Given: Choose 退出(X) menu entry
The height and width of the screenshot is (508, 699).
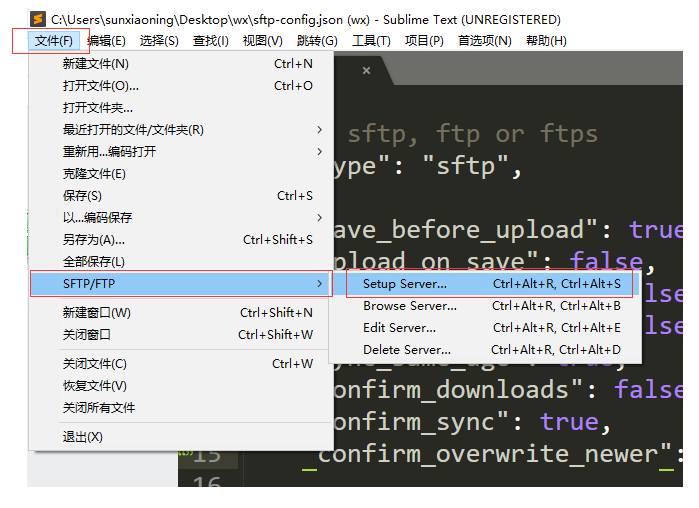Looking at the screenshot, I should point(181,437).
